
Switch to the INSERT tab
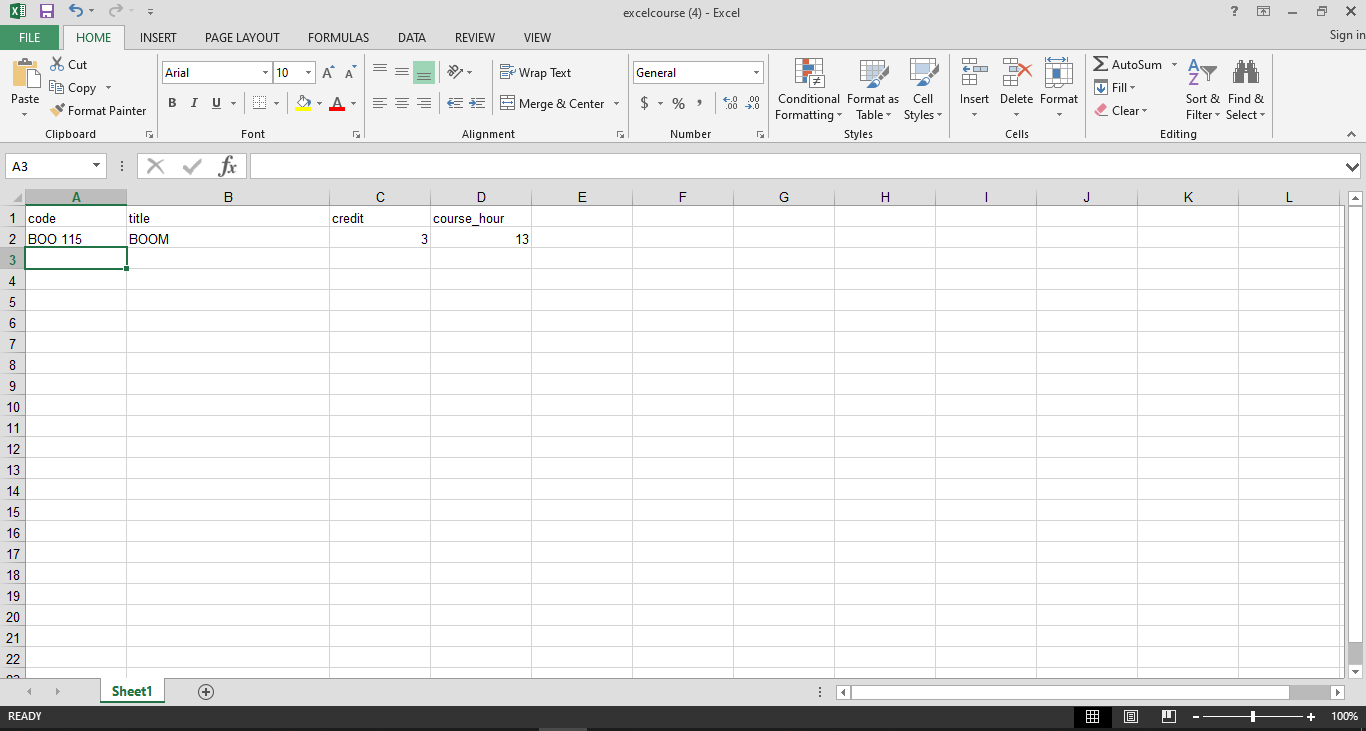coord(158,37)
